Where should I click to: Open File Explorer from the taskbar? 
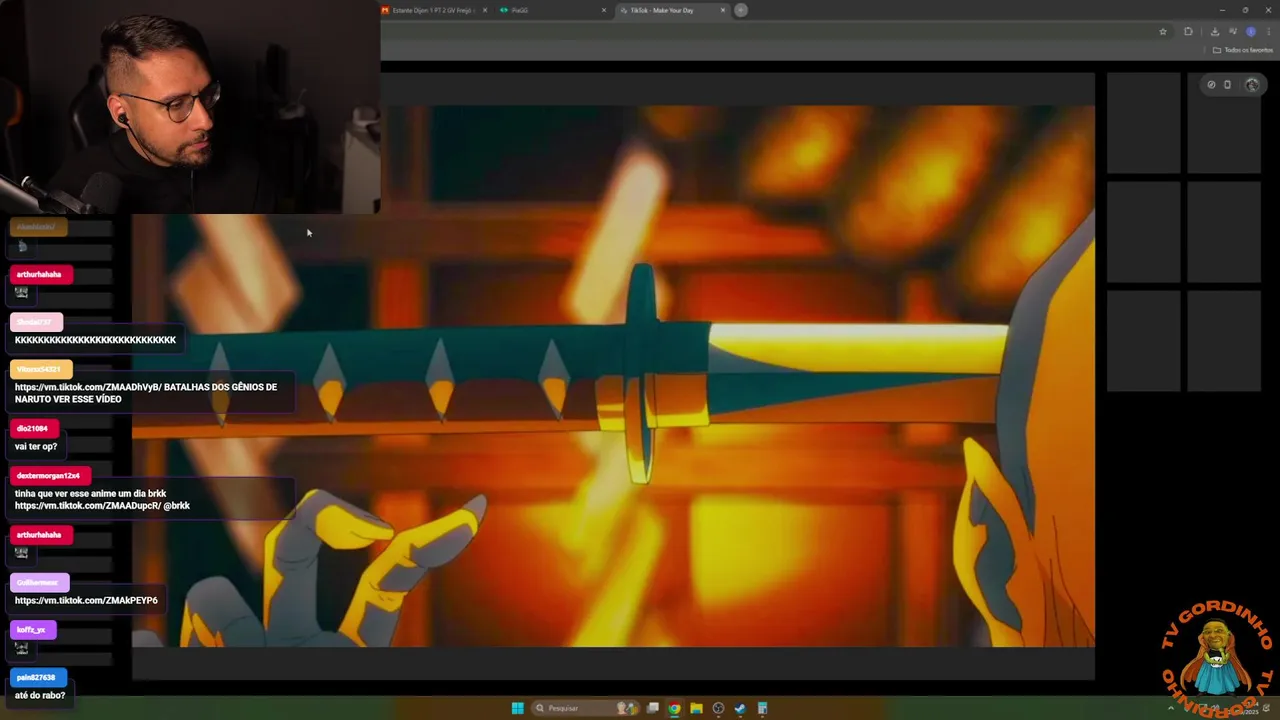[x=696, y=708]
